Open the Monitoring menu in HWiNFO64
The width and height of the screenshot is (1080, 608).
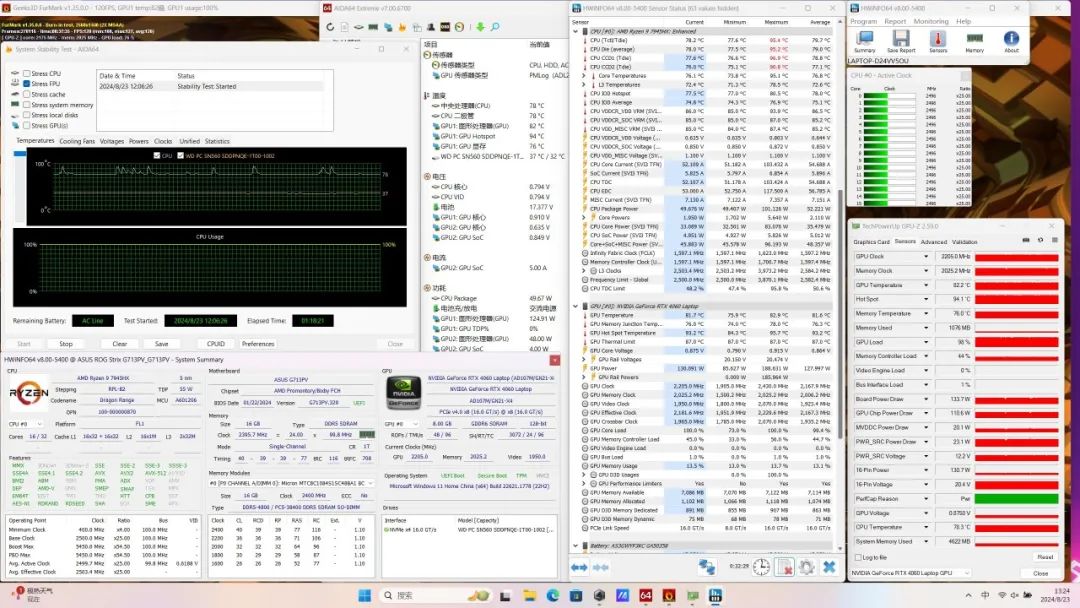tap(930, 21)
